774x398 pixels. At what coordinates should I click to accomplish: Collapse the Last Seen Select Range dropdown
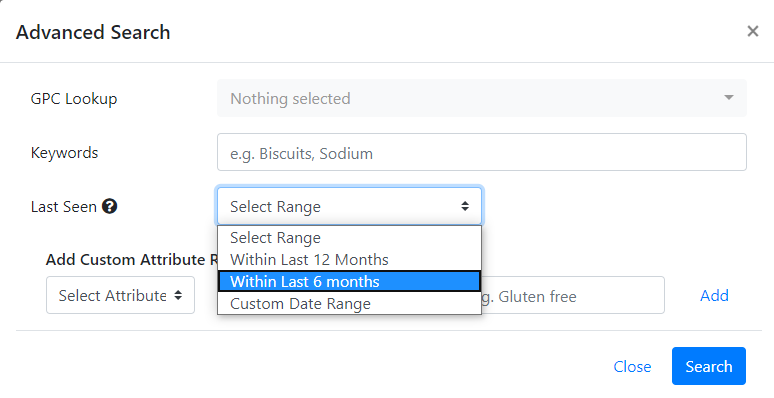click(349, 206)
